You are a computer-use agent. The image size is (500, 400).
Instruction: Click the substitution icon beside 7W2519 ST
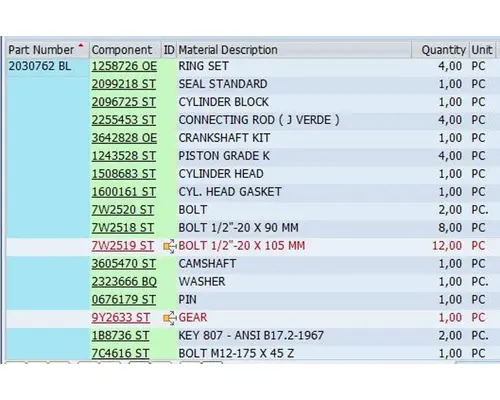pos(170,246)
